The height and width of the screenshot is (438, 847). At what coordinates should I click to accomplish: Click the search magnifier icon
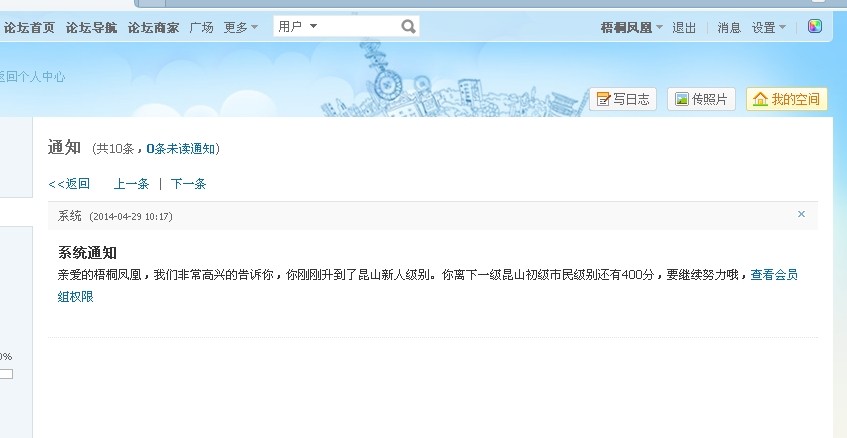click(408, 26)
